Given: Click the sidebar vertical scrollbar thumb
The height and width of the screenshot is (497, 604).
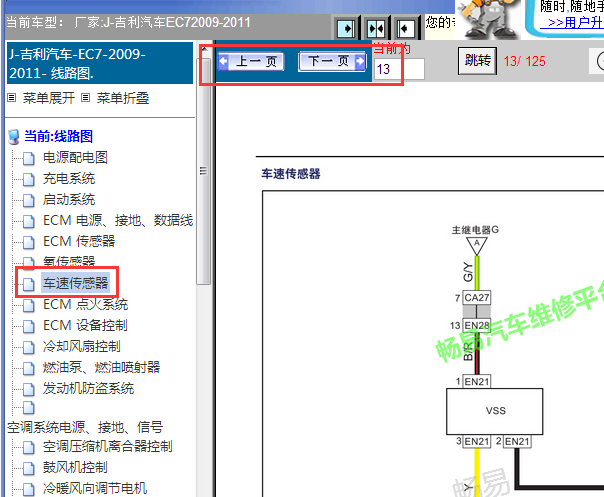Looking at the screenshot, I should (204, 171).
